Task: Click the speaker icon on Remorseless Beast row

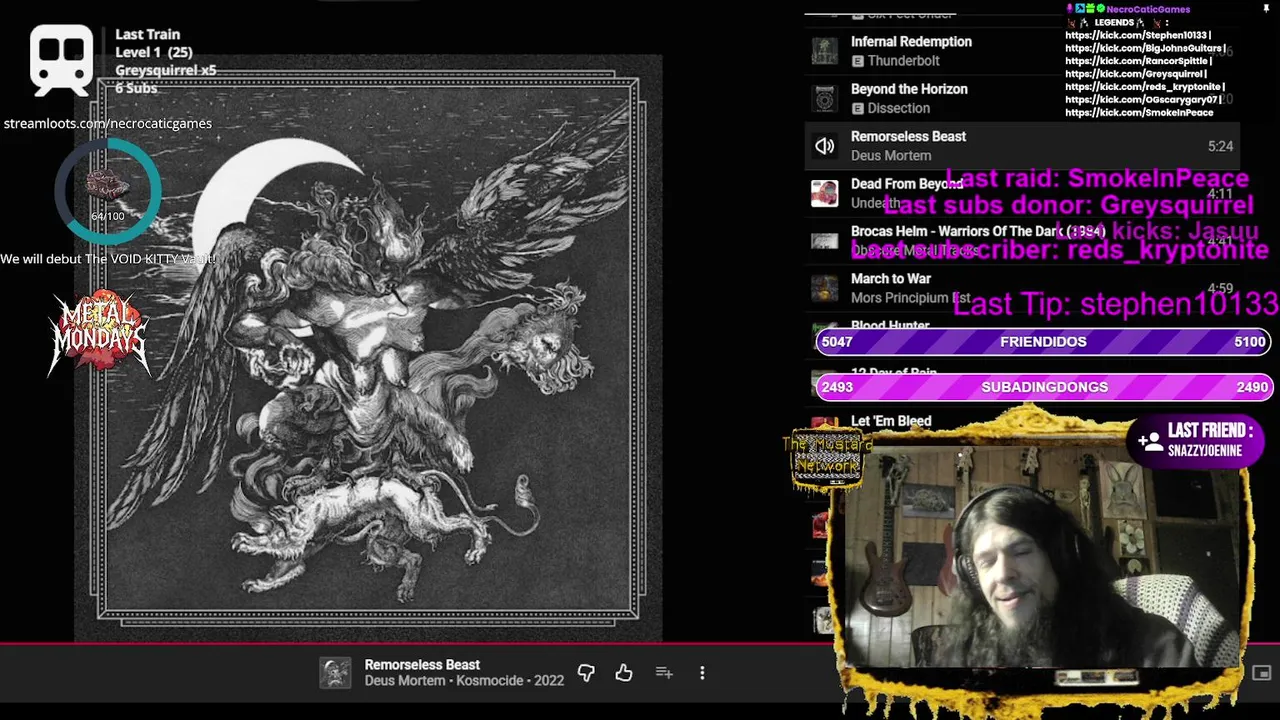Action: coord(824,146)
